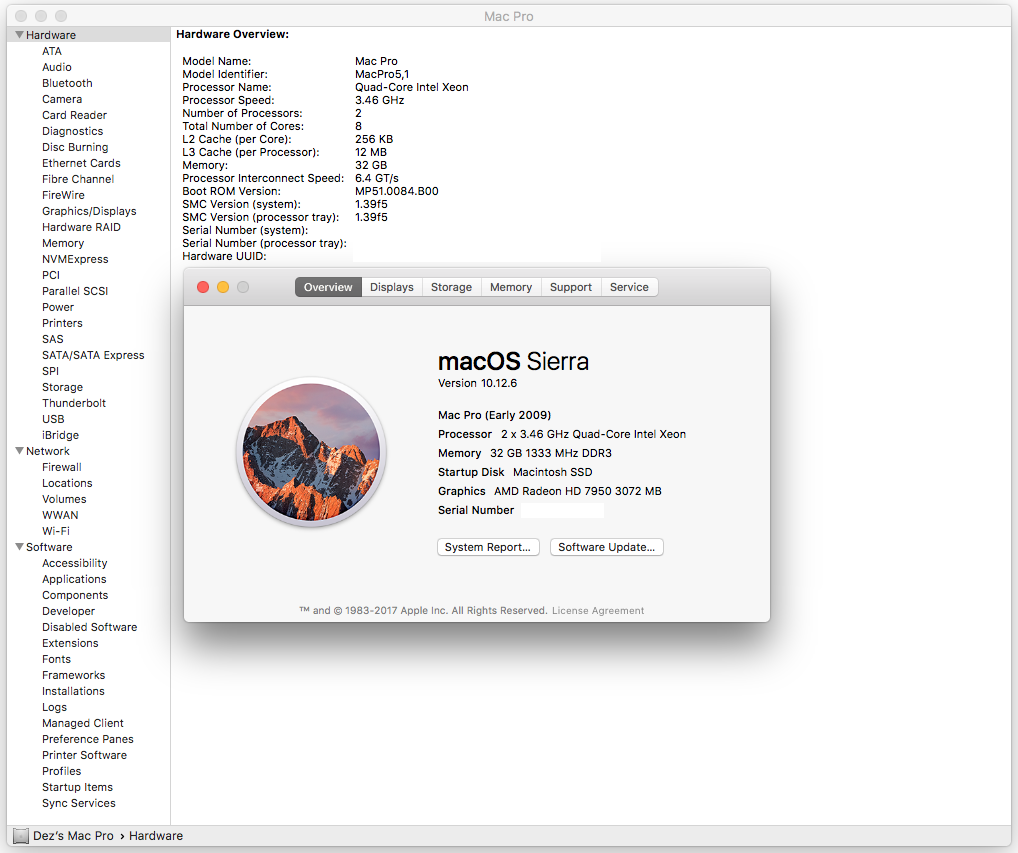The image size is (1018, 853).
Task: Select Printers in the sidebar
Action: point(62,323)
